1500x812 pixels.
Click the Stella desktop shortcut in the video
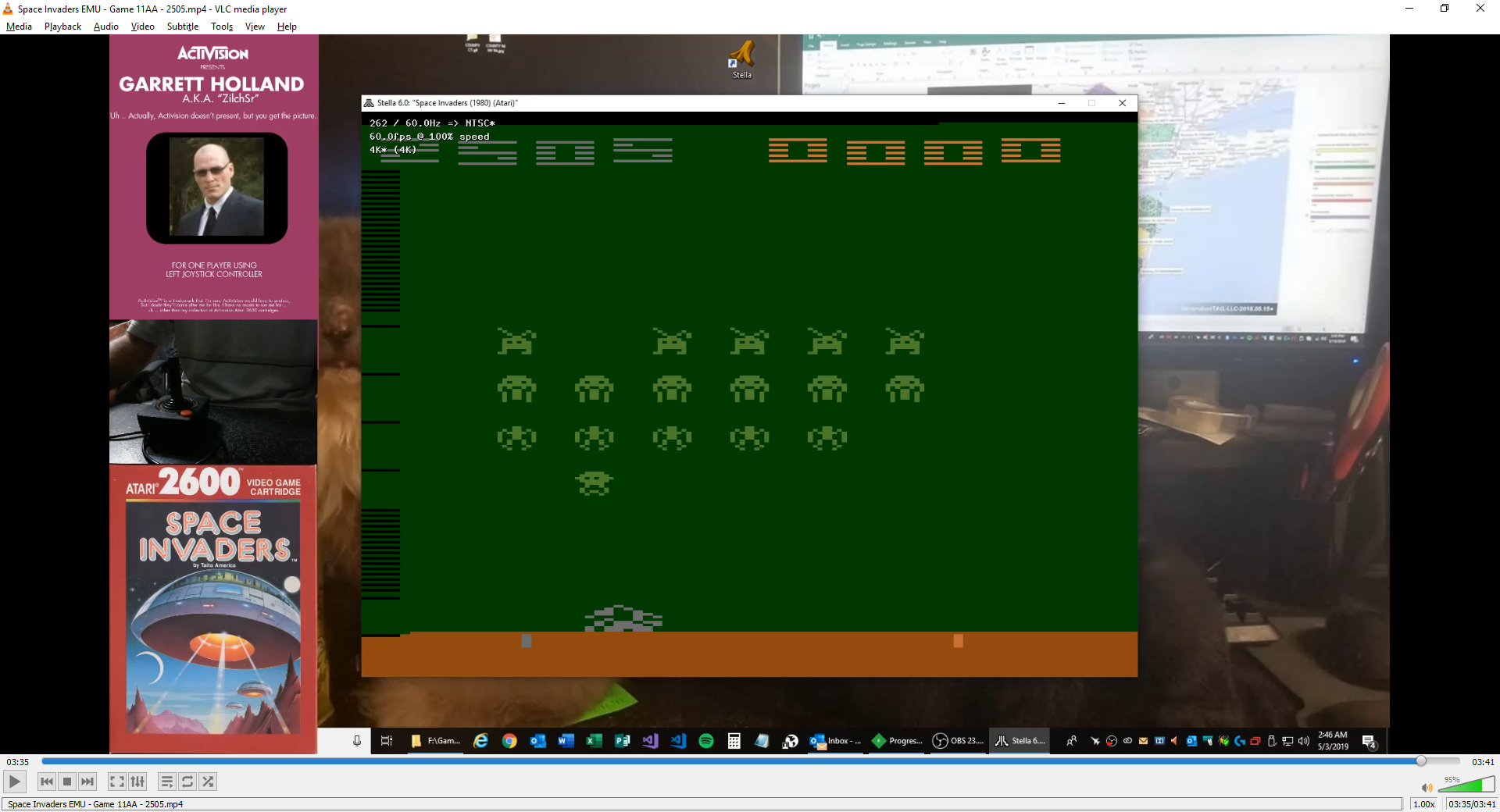[x=741, y=59]
